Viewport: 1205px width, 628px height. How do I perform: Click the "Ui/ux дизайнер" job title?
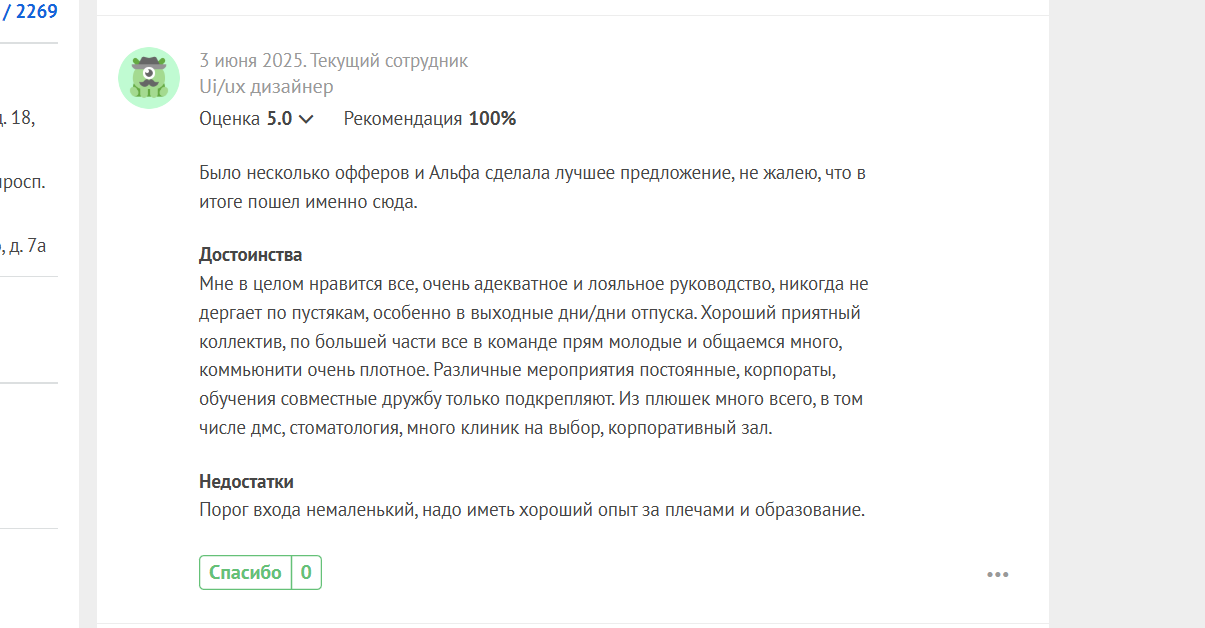(266, 87)
